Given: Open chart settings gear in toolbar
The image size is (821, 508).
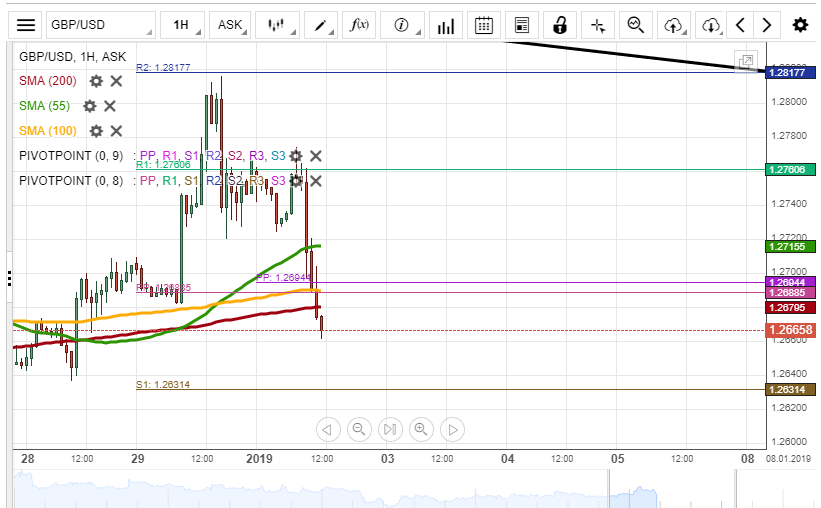Looking at the screenshot, I should (x=800, y=25).
